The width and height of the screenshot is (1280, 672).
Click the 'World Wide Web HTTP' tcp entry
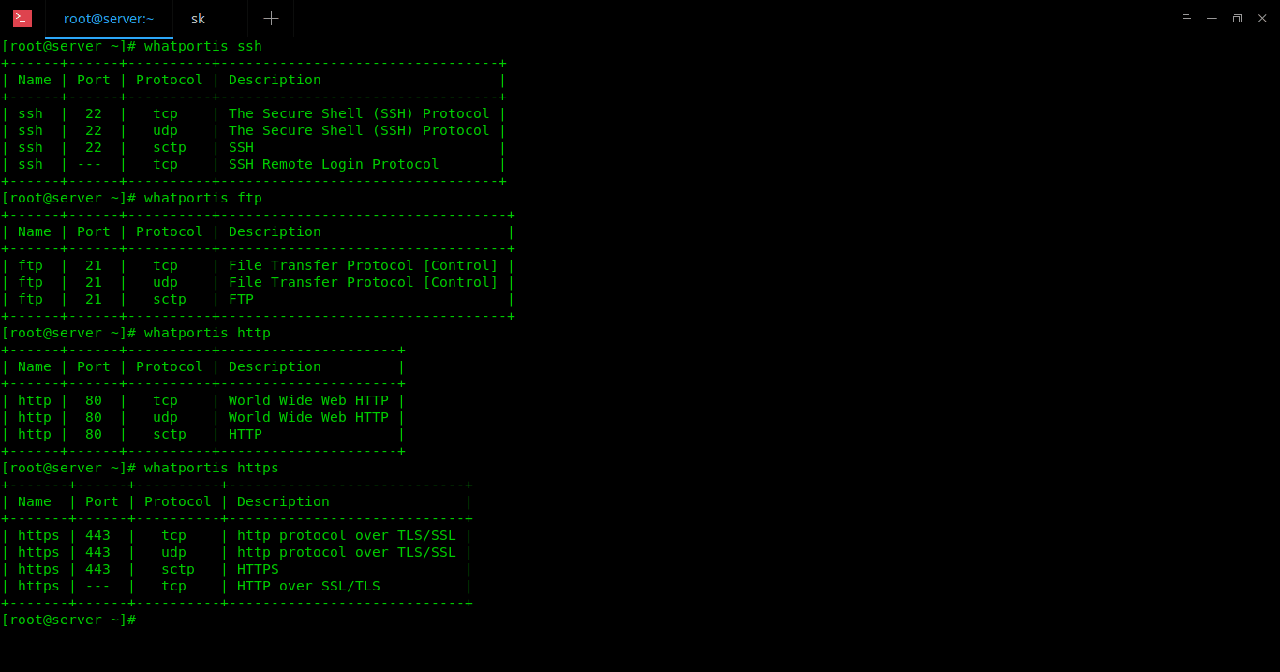308,400
